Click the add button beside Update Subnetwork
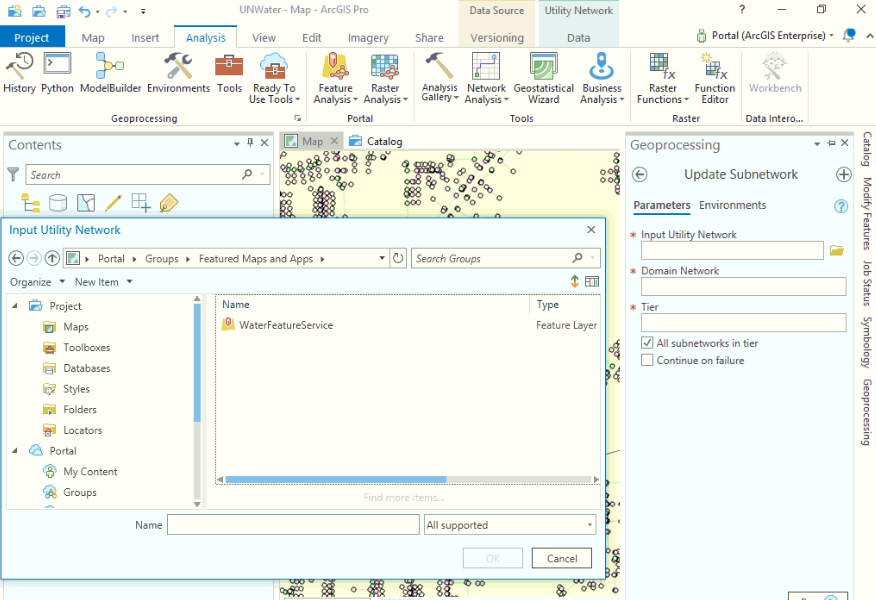Screen dimensions: 876x600 844,174
